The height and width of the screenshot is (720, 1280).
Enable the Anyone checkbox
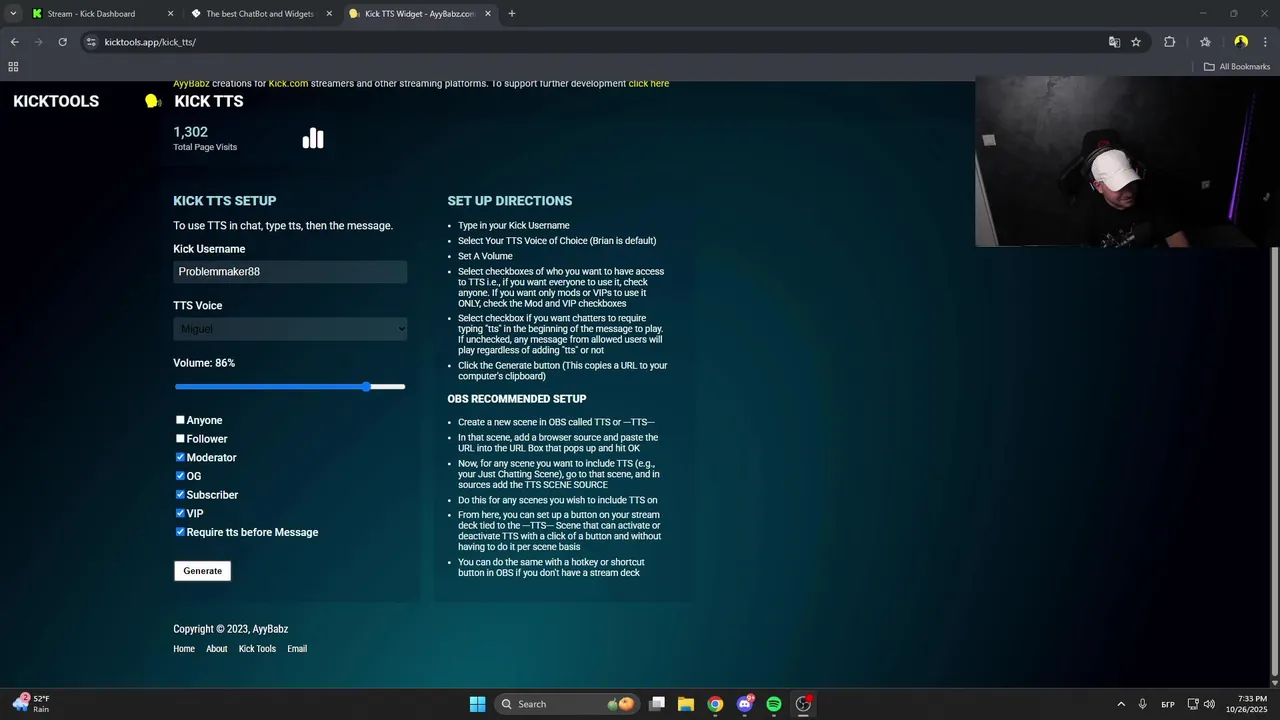(x=180, y=420)
